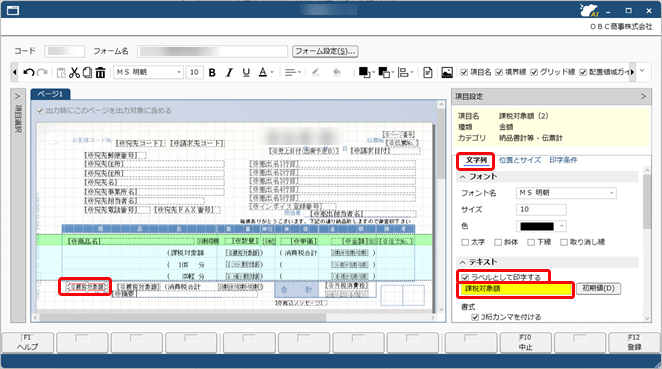This screenshot has width=662, height=369.
Task: Cut the selected item with scissors
Action: coord(74,73)
